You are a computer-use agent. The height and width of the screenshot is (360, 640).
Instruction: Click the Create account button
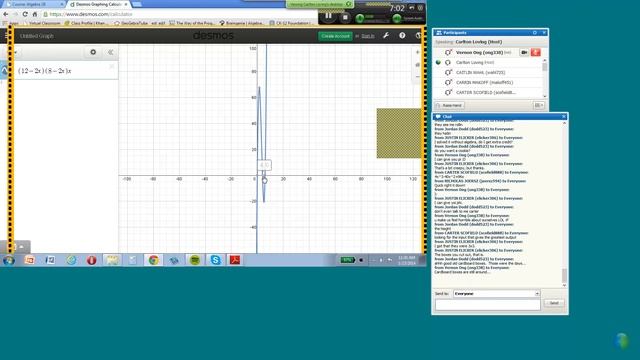pos(335,36)
